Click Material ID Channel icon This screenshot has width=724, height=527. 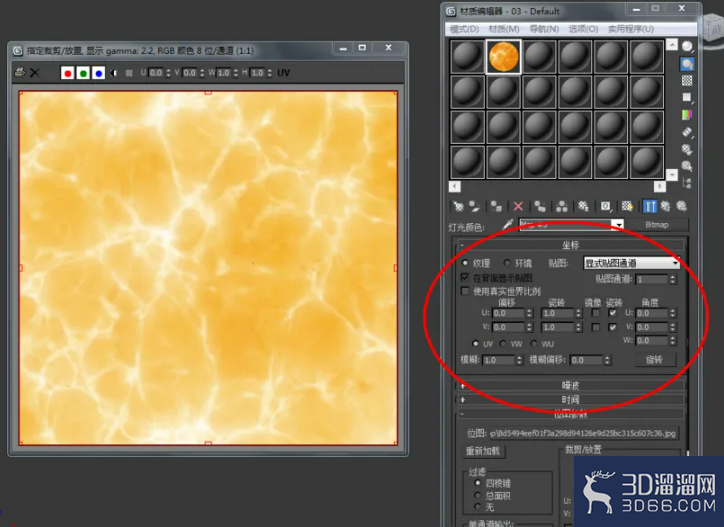605,206
